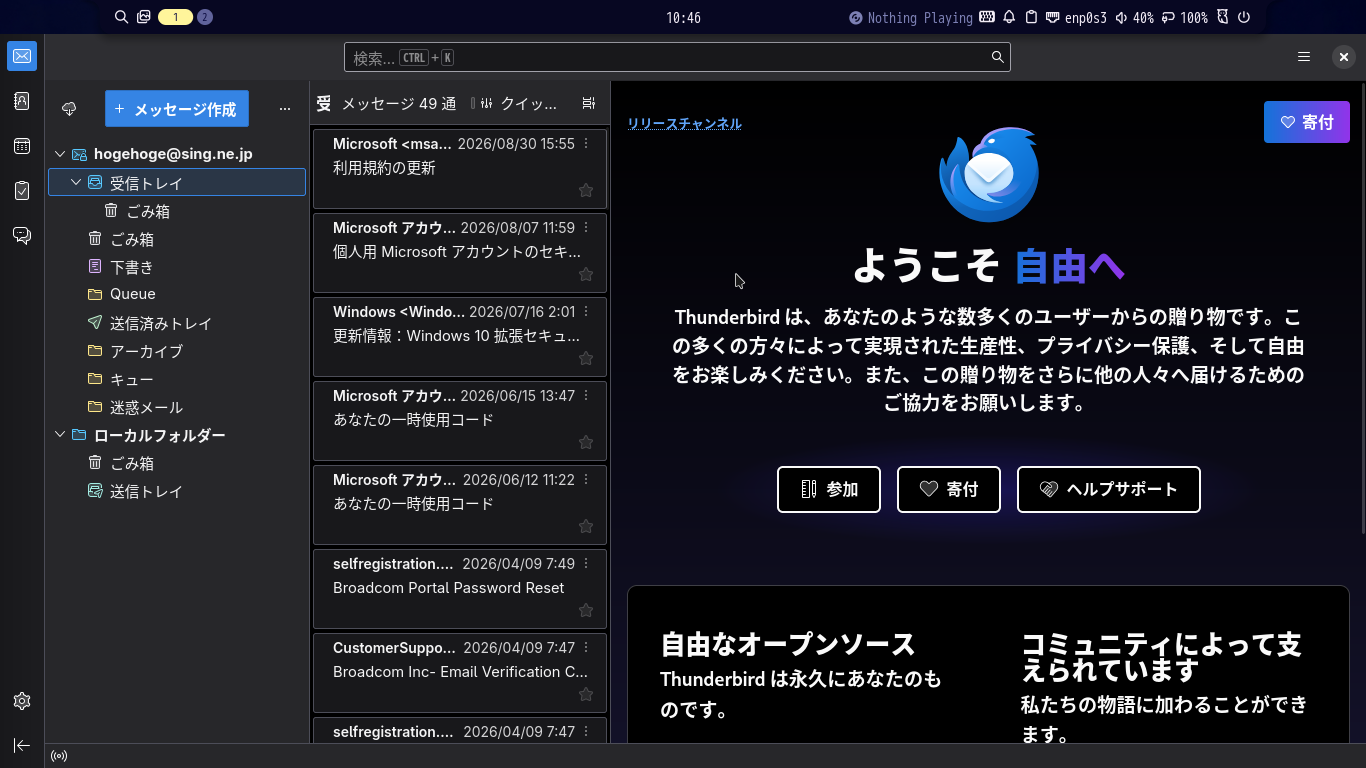1366x768 pixels.
Task: Collapse the 受信トレイ folder
Action: pos(76,182)
